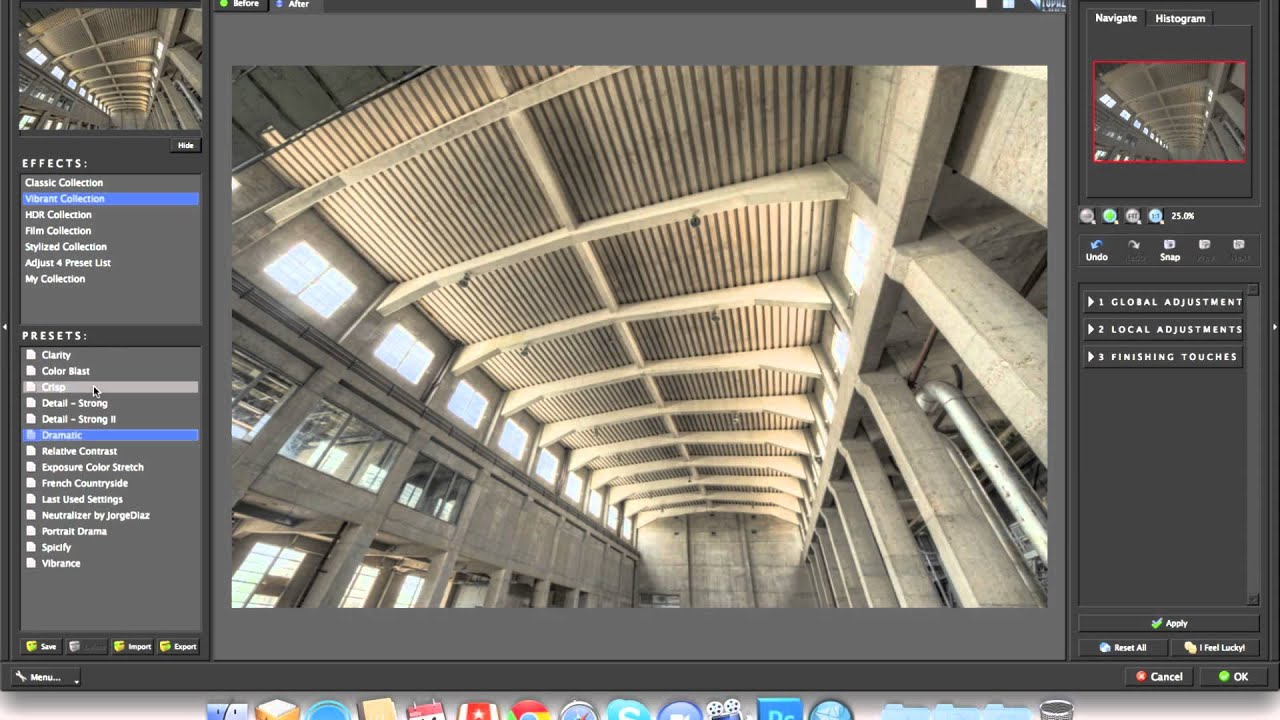The width and height of the screenshot is (1280, 720).
Task: Click the fit to window zoom icon
Action: point(1133,216)
